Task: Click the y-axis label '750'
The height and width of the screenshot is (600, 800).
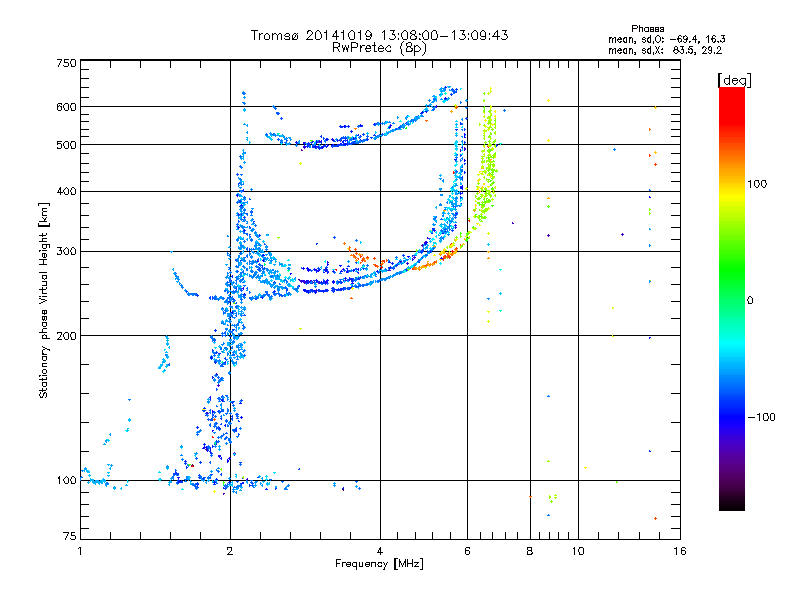Action: click(66, 63)
